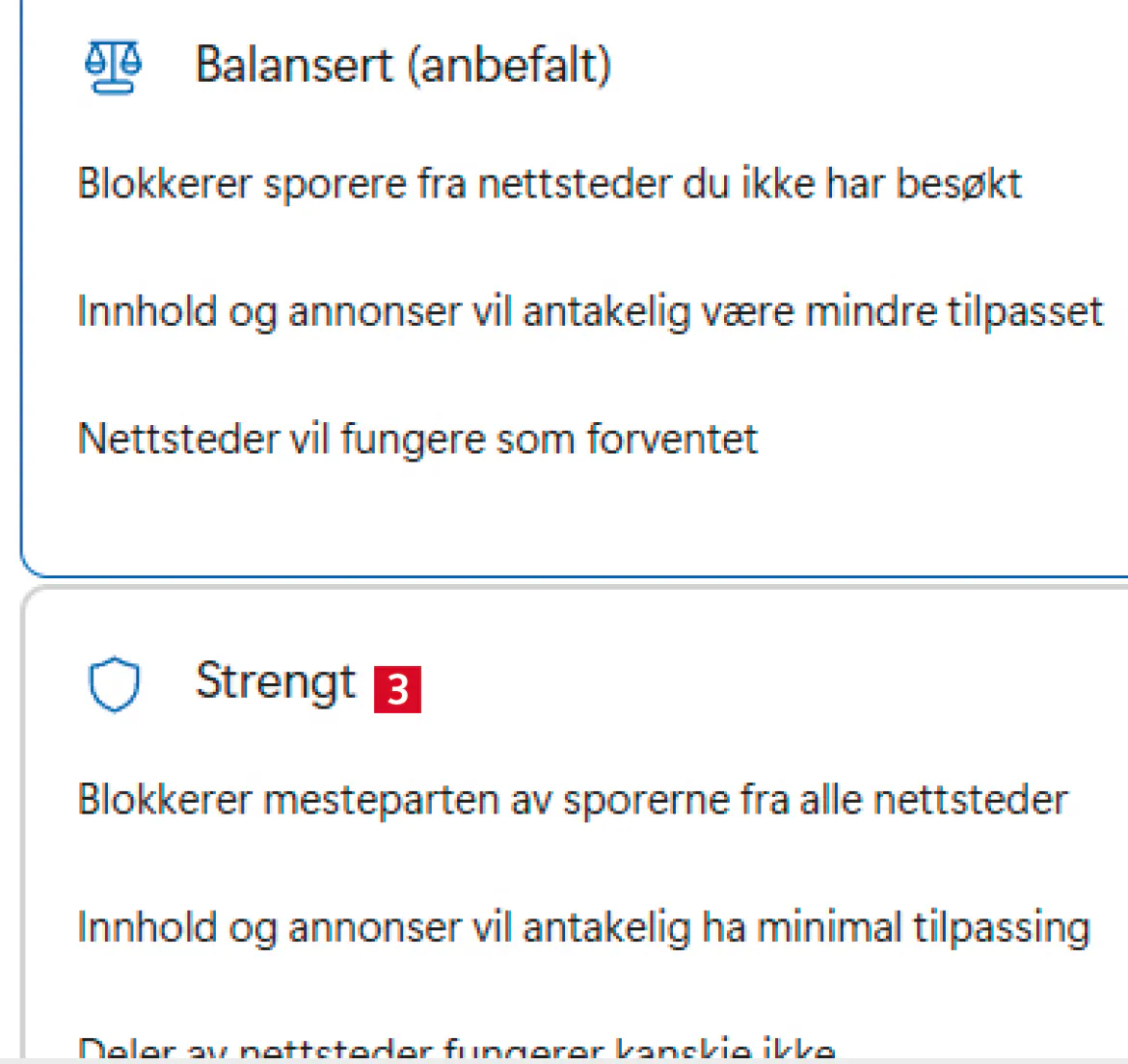This screenshot has width=1128, height=1064.
Task: Click the partially hidden "Deler av nettsteder" line
Action: tap(456, 1049)
